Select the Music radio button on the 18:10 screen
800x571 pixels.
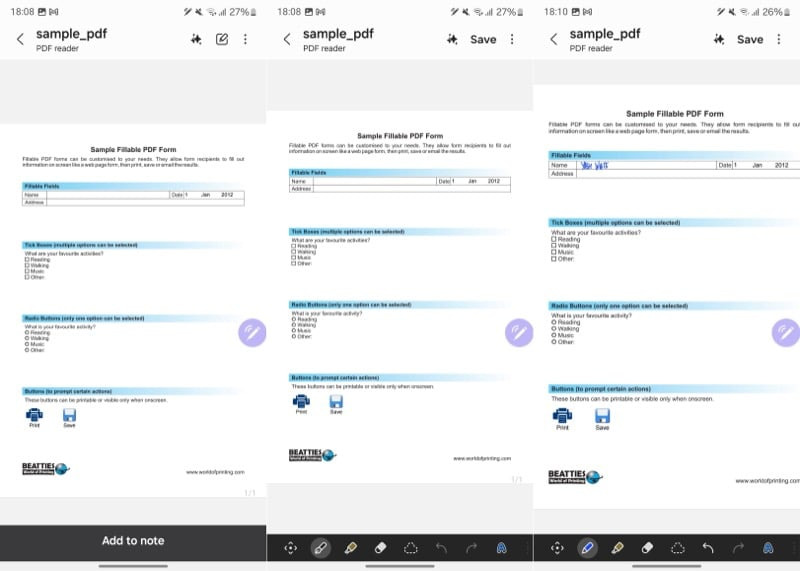554,335
